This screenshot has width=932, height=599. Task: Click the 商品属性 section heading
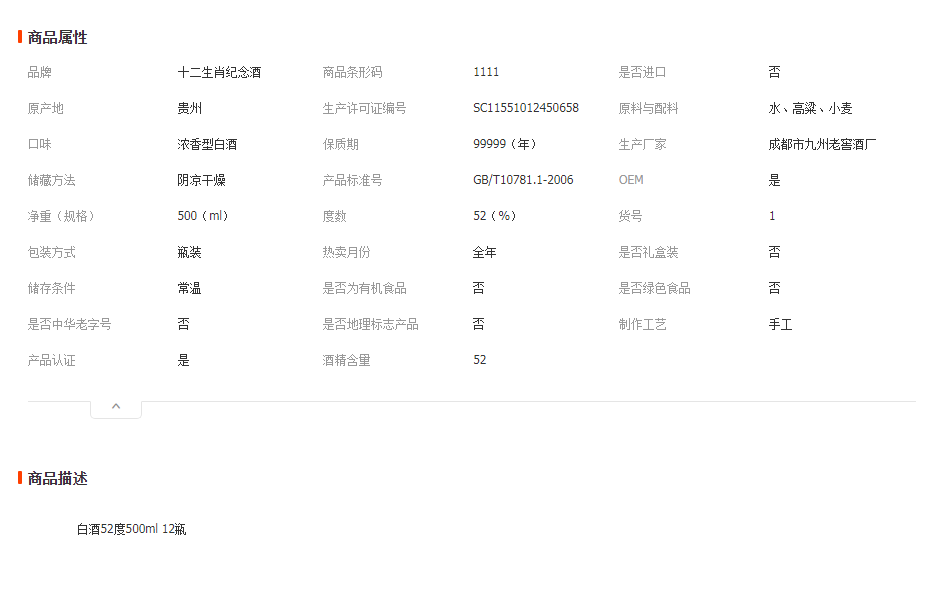click(57, 38)
